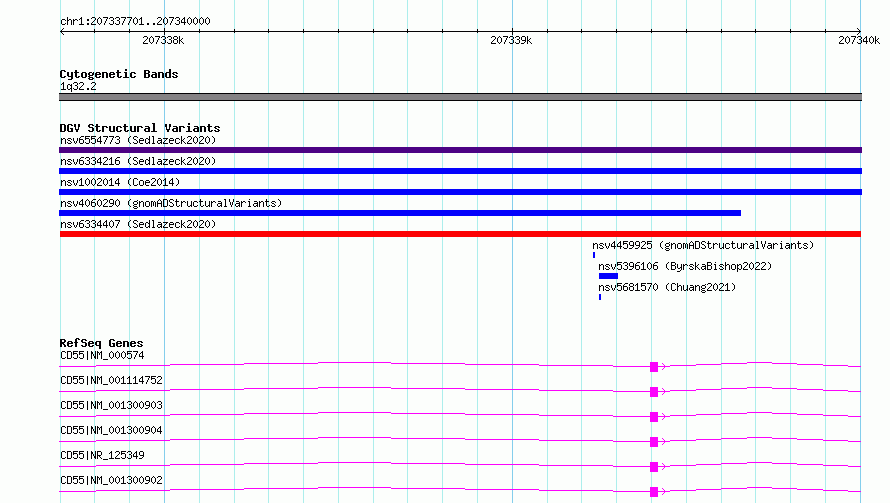
Task: Click the 207340k ruler tick label
Action: [x=859, y=40]
